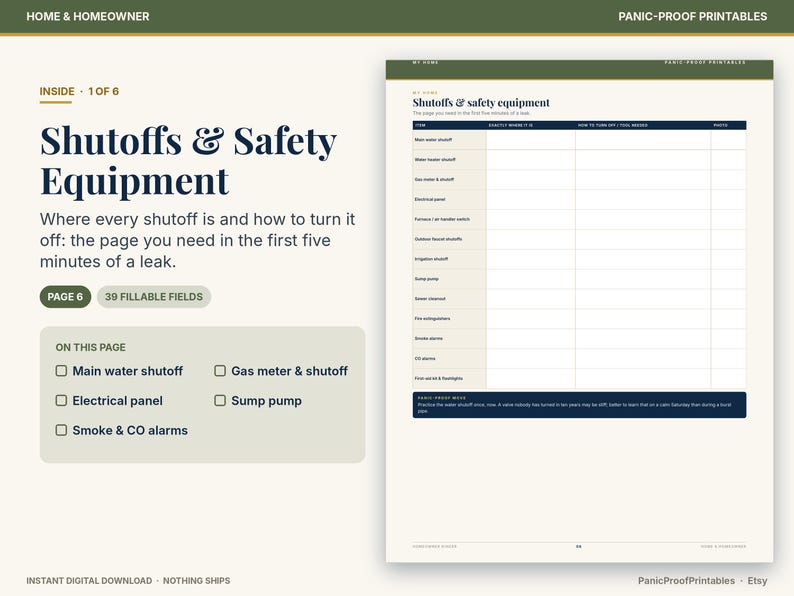Screen dimensions: 794x596
Task: Click PANIC-PROOF PRINTABLES in the header
Action: click(692, 16)
